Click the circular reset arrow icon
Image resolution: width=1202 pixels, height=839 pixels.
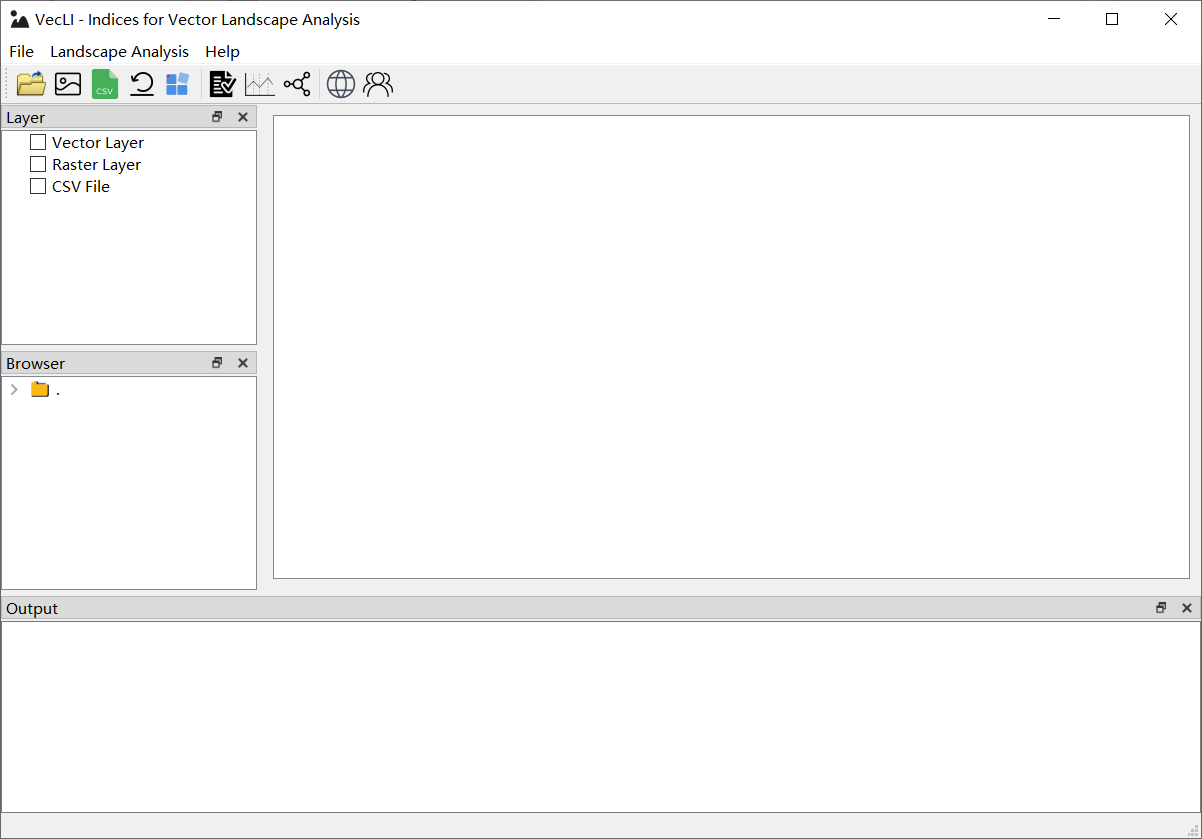click(x=142, y=84)
